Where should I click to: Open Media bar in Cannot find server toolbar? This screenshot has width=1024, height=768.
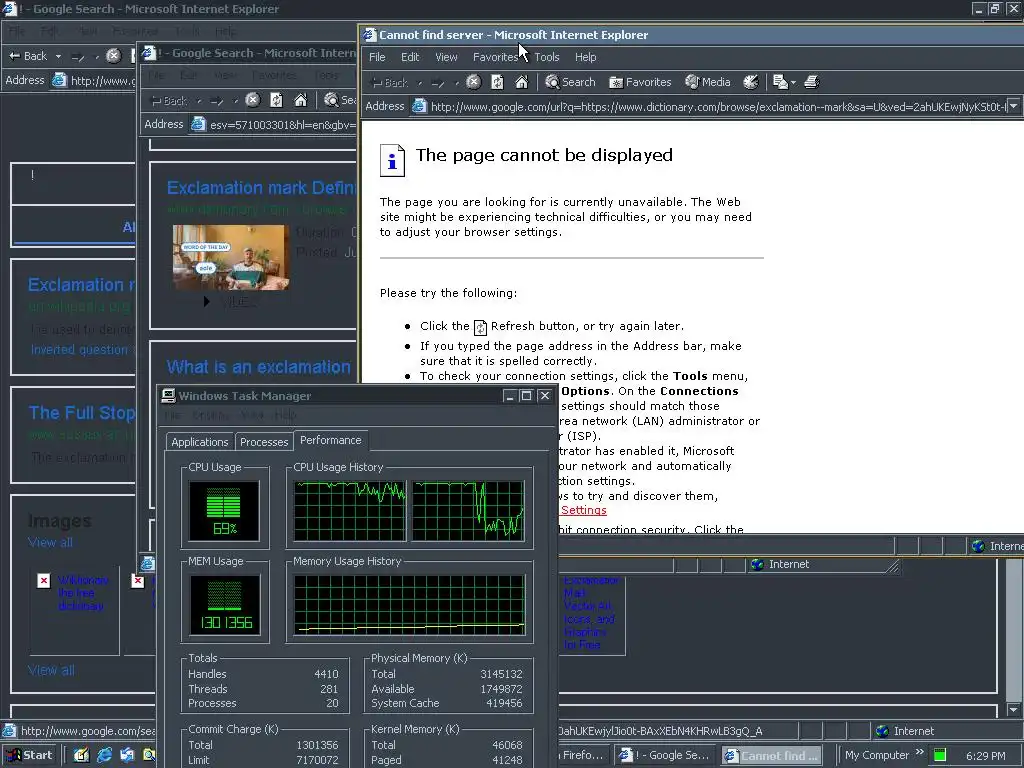tap(708, 82)
